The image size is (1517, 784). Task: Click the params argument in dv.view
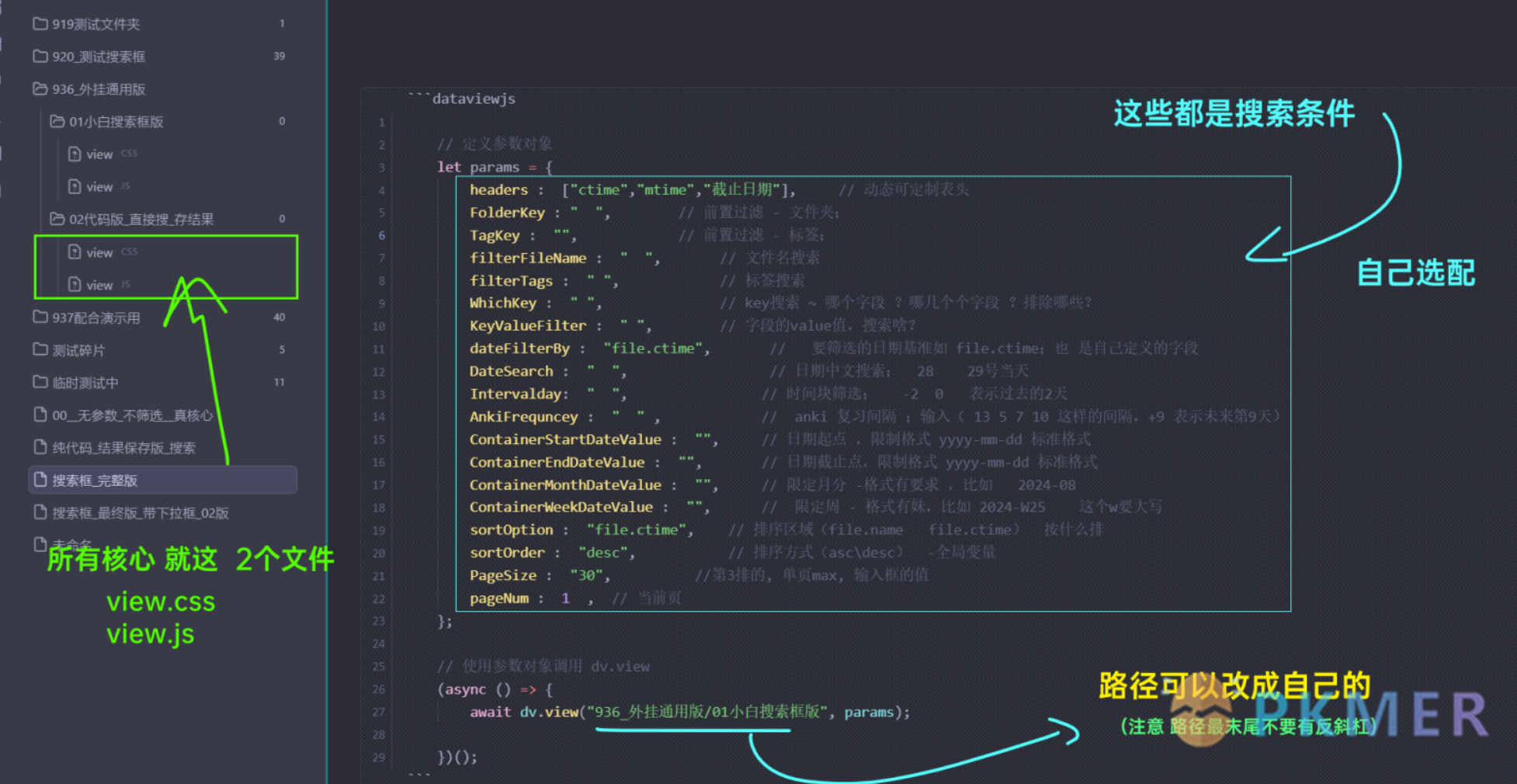point(869,712)
